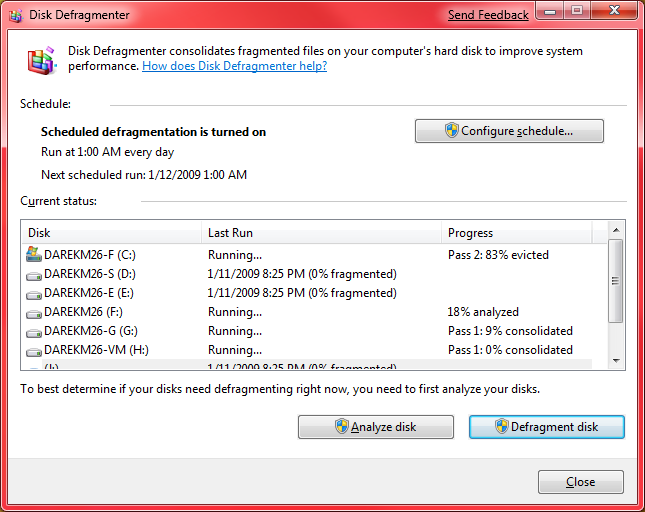This screenshot has height=512, width=645.
Task: Click 'Next scheduled run' date text
Action: point(144,175)
